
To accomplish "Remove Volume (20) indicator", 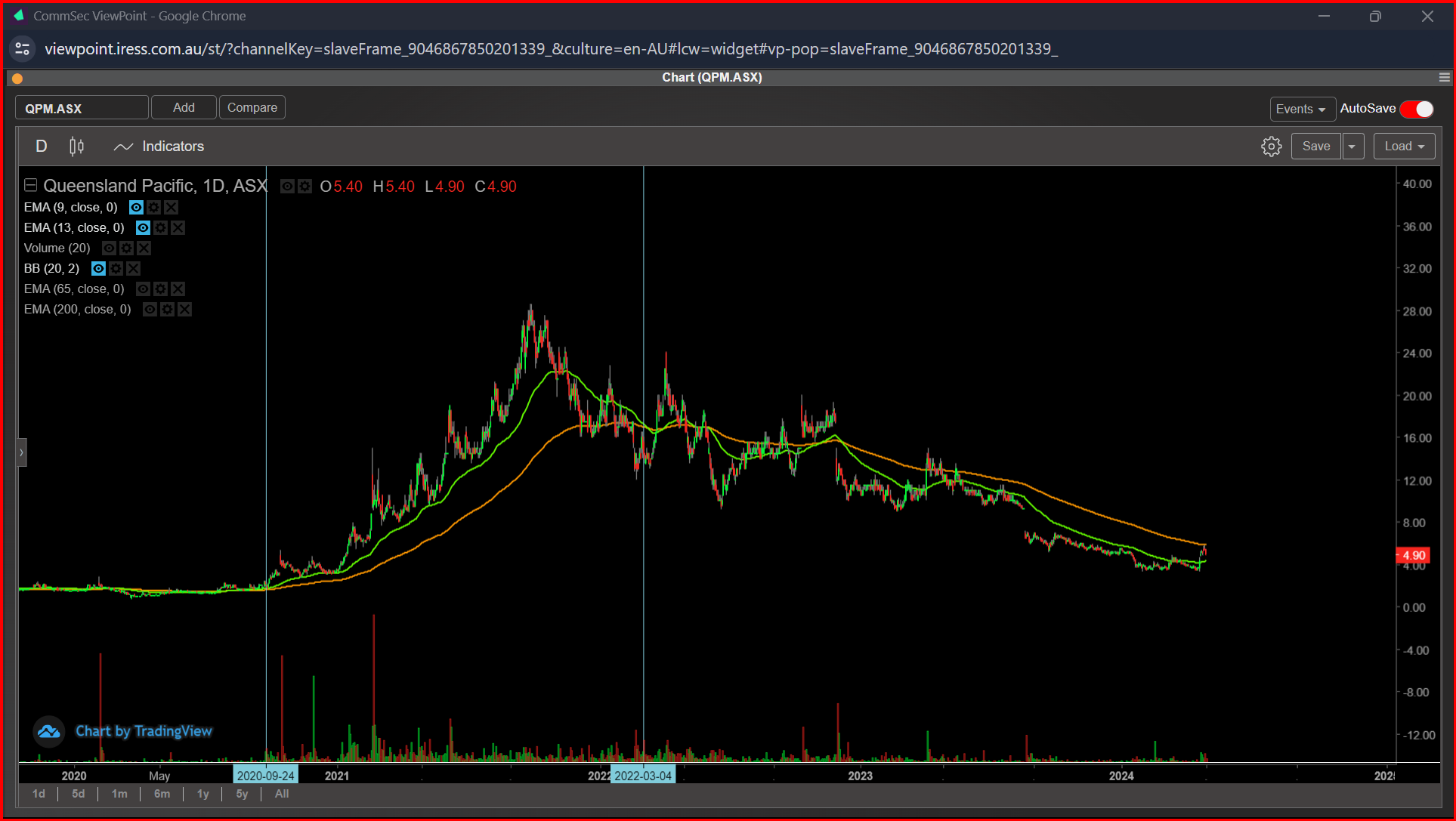I will (x=144, y=248).
